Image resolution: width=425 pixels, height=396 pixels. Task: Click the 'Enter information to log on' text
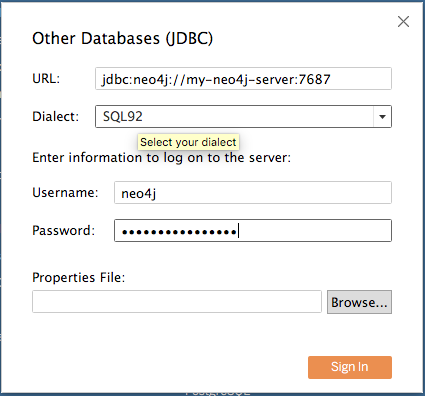point(161,158)
